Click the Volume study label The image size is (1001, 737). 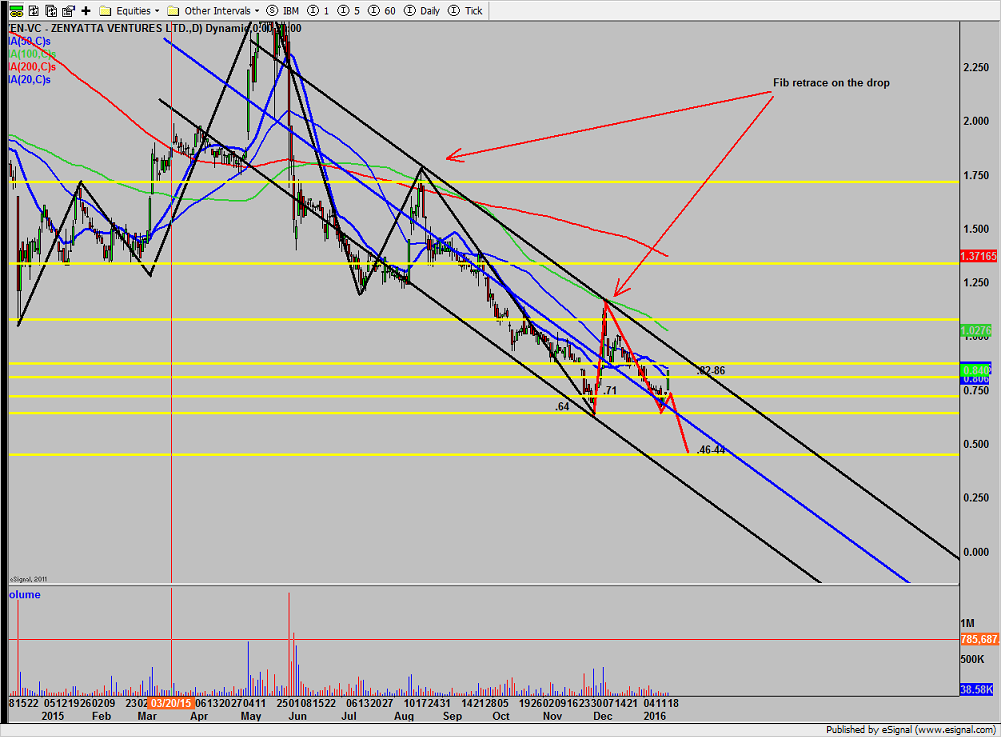(x=24, y=595)
